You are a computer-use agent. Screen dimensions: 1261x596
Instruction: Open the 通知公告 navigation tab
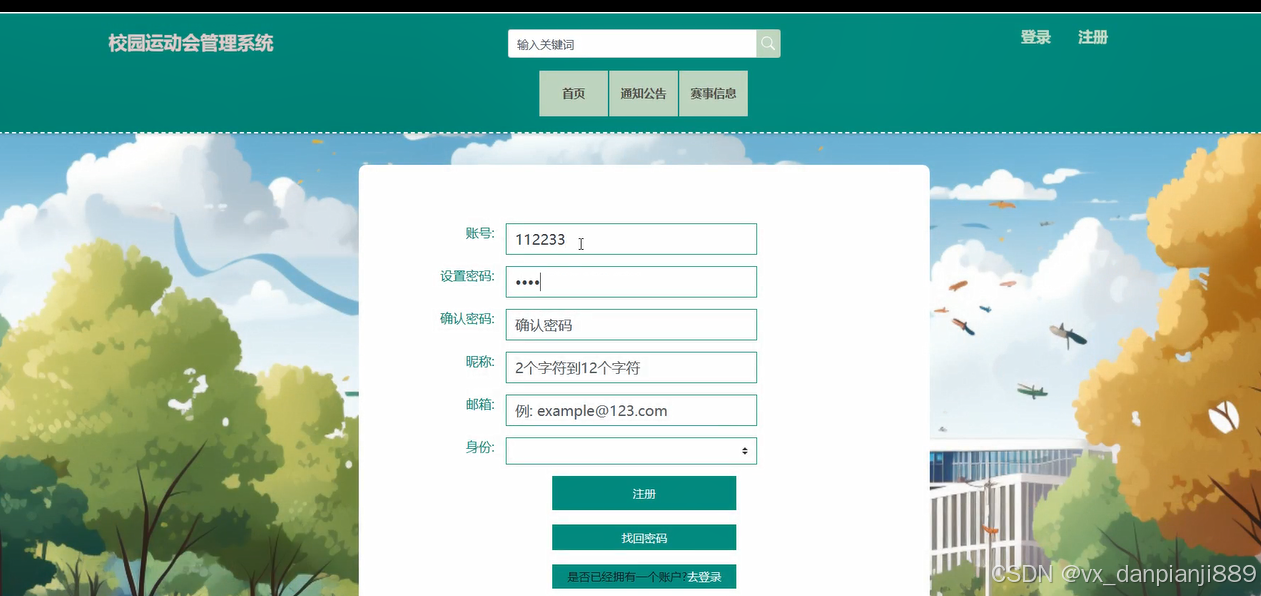click(x=643, y=94)
